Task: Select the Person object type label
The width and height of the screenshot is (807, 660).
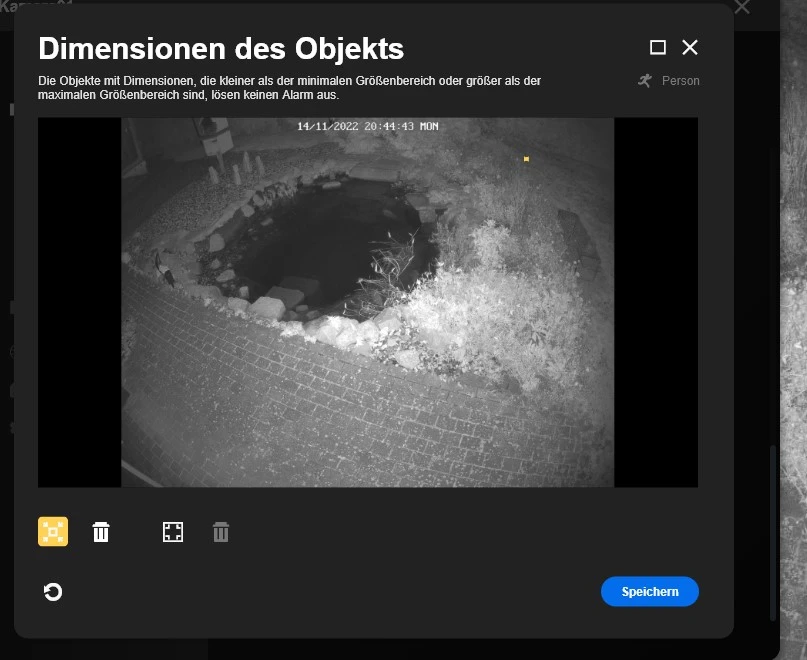Action: (681, 81)
